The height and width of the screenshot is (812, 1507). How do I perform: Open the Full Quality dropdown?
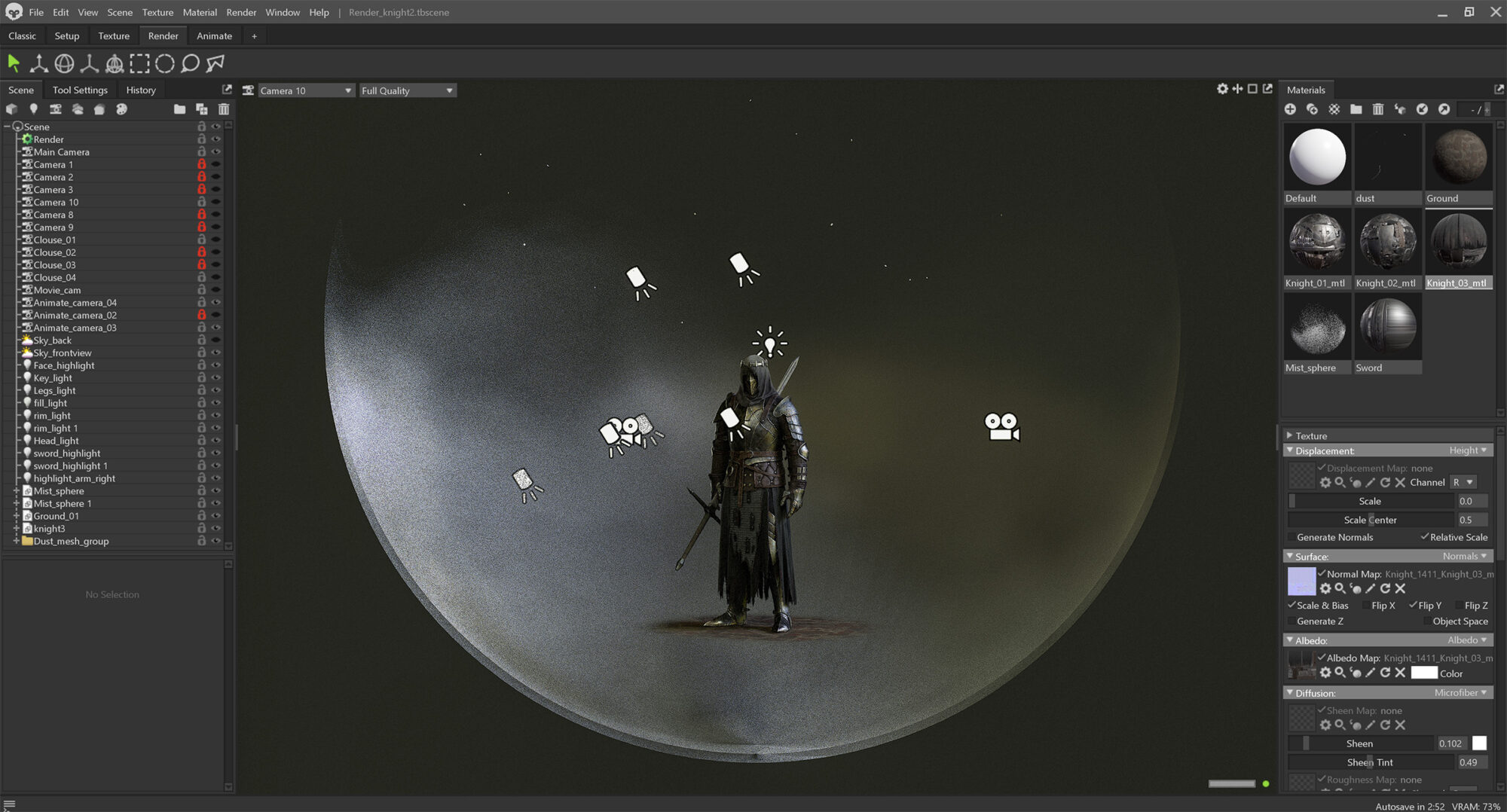click(408, 90)
